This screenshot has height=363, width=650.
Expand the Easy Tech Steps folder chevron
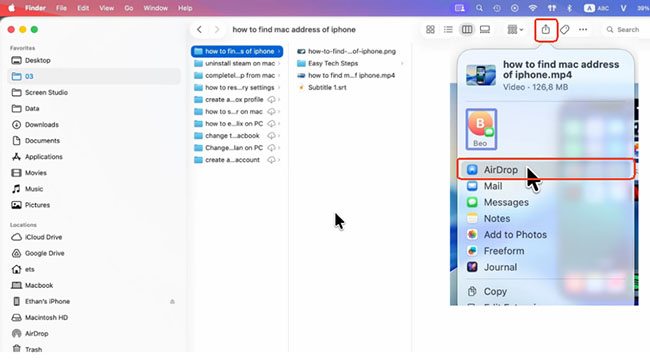[x=402, y=63]
